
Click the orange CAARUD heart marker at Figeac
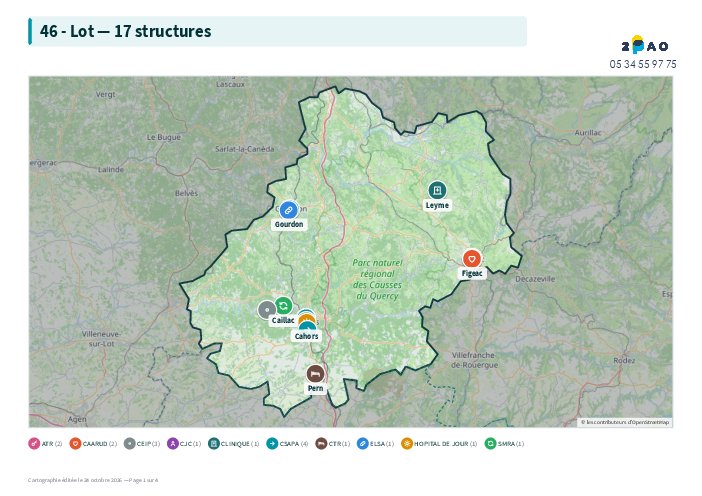[x=472, y=259]
